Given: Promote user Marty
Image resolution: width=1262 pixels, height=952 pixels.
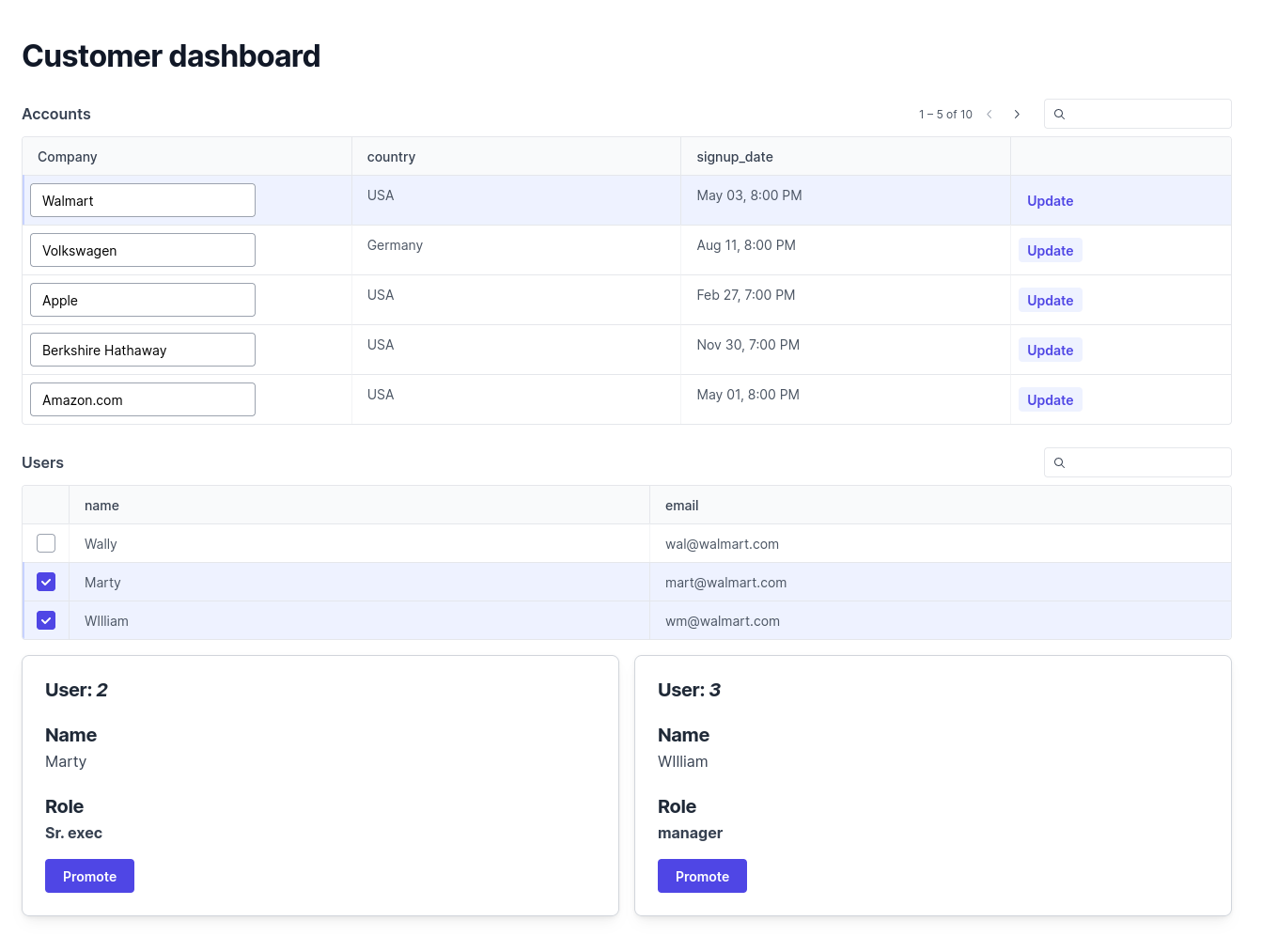Looking at the screenshot, I should pos(89,876).
